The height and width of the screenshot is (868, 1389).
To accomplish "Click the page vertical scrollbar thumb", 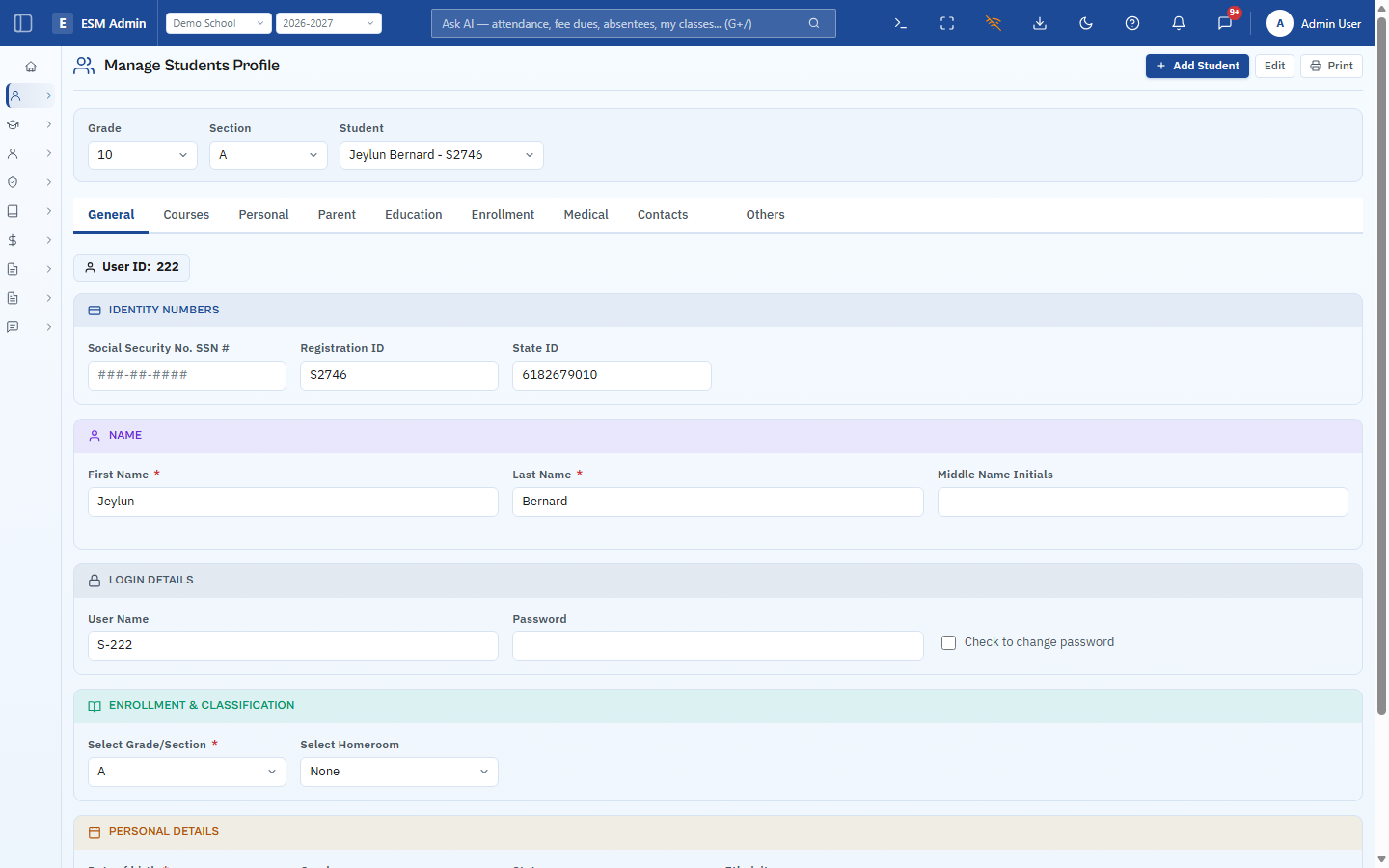I will 1381,366.
